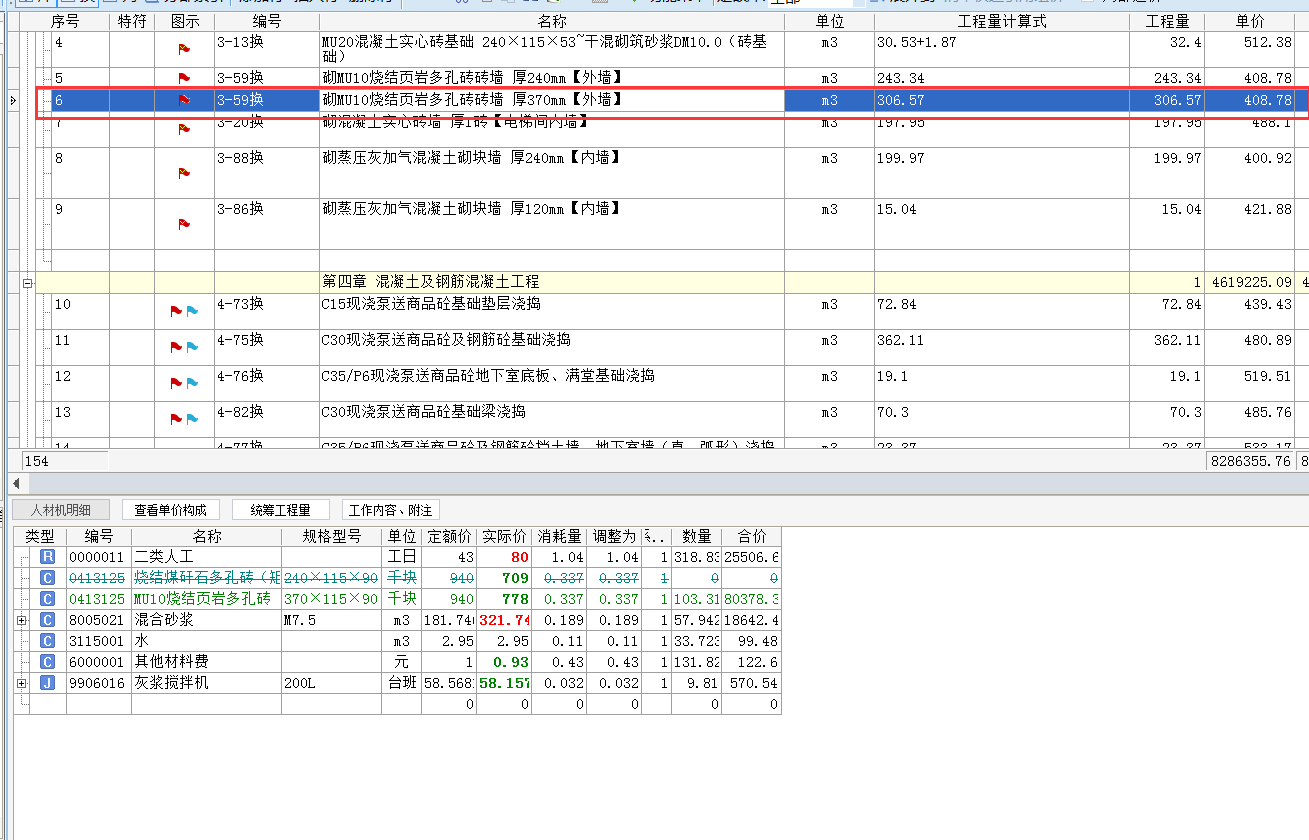Image resolution: width=1309 pixels, height=840 pixels.
Task: Click unit price 519.51 in row 12
Action: click(x=1249, y=383)
